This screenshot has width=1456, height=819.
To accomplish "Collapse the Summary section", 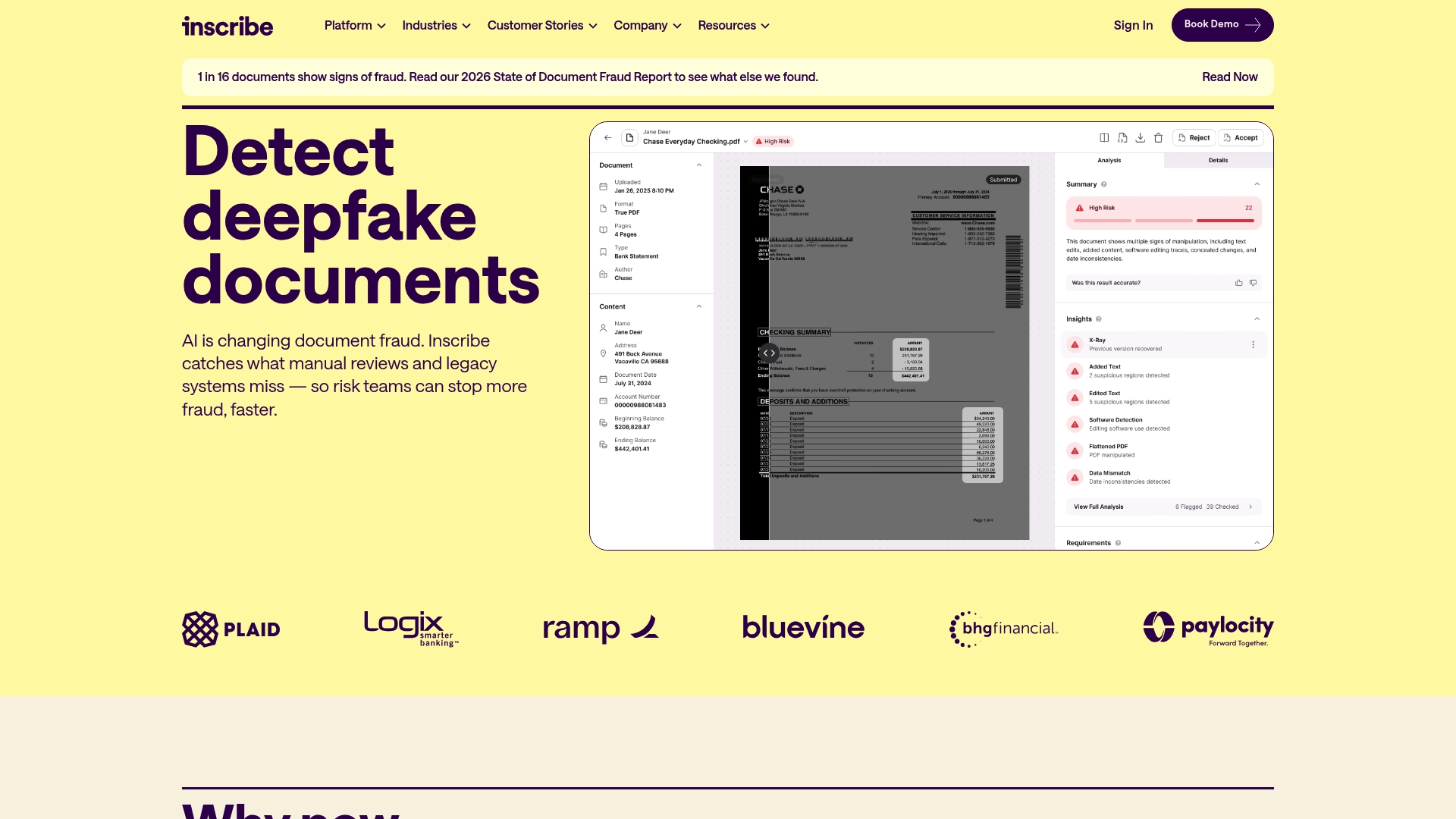I will point(1257,184).
